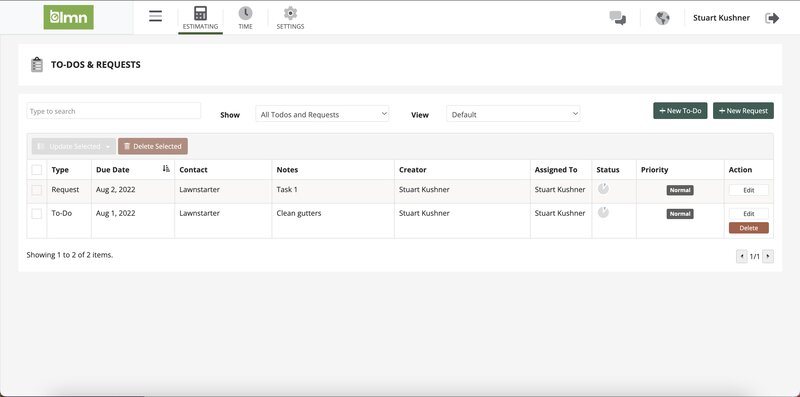The width and height of the screenshot is (800, 397).
Task: Edit the Task 1 request
Action: 748,190
